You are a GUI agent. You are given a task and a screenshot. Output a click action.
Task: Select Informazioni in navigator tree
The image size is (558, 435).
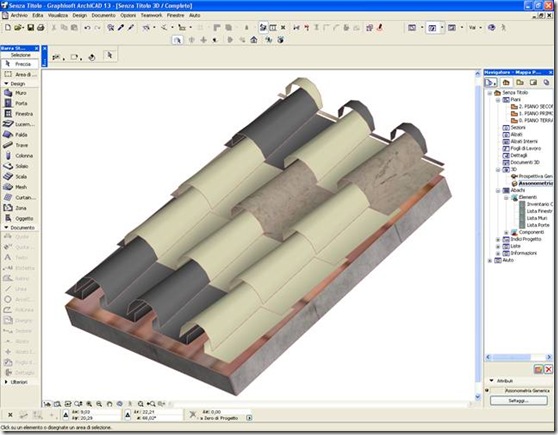tap(520, 253)
